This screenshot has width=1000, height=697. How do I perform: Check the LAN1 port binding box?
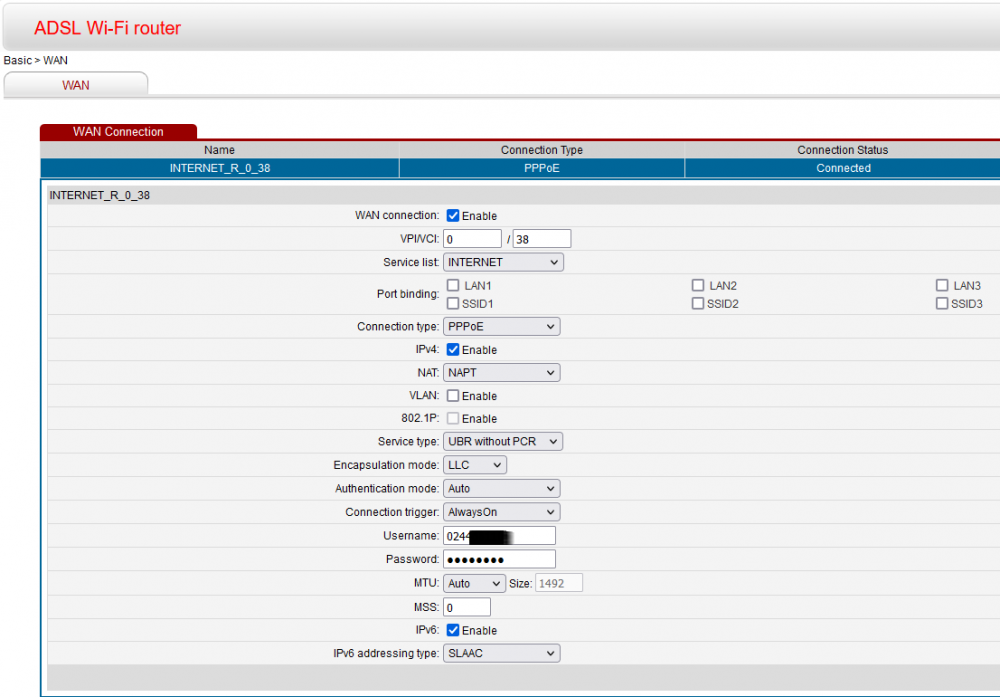coord(453,286)
